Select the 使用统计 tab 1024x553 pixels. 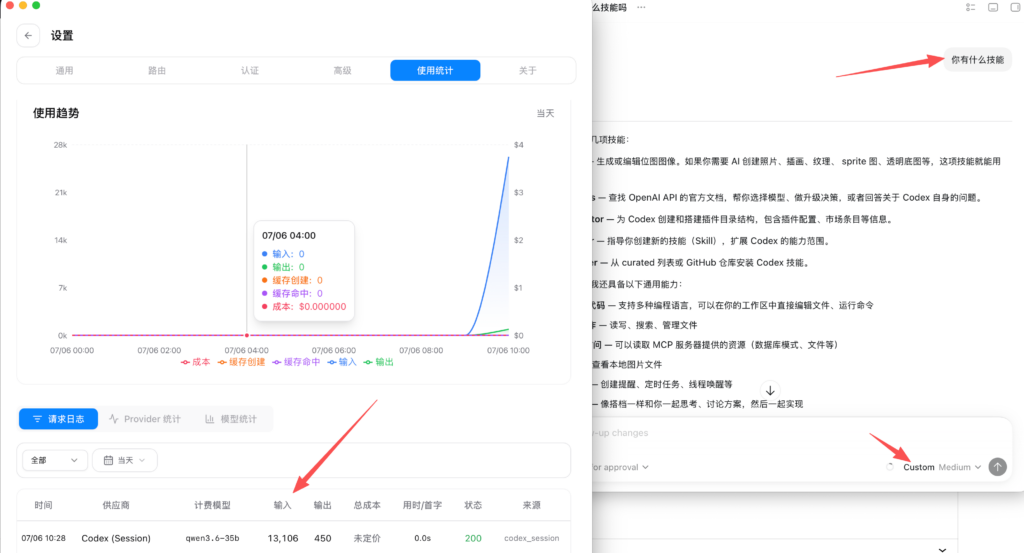[x=435, y=71]
